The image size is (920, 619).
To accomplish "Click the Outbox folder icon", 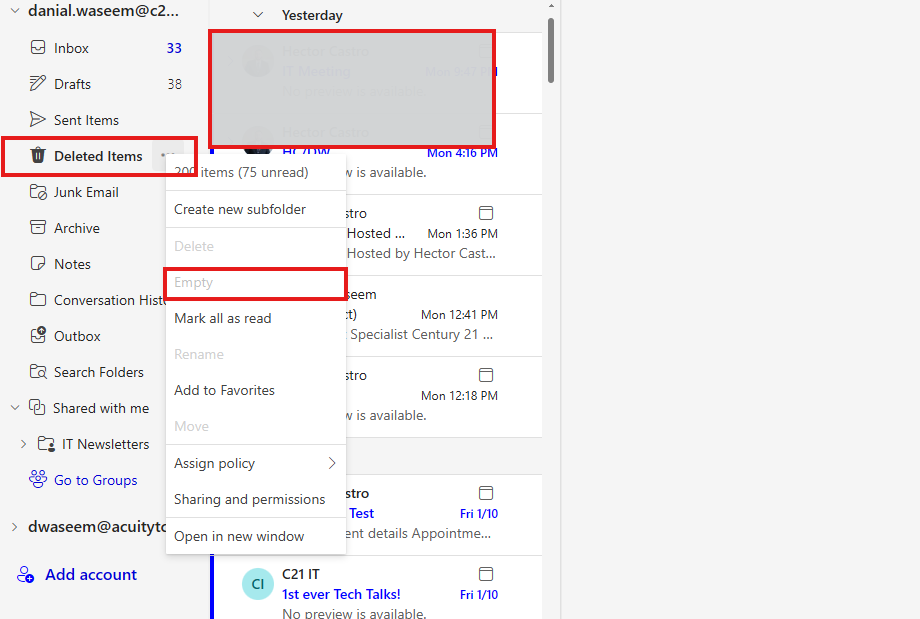I will click(x=38, y=336).
